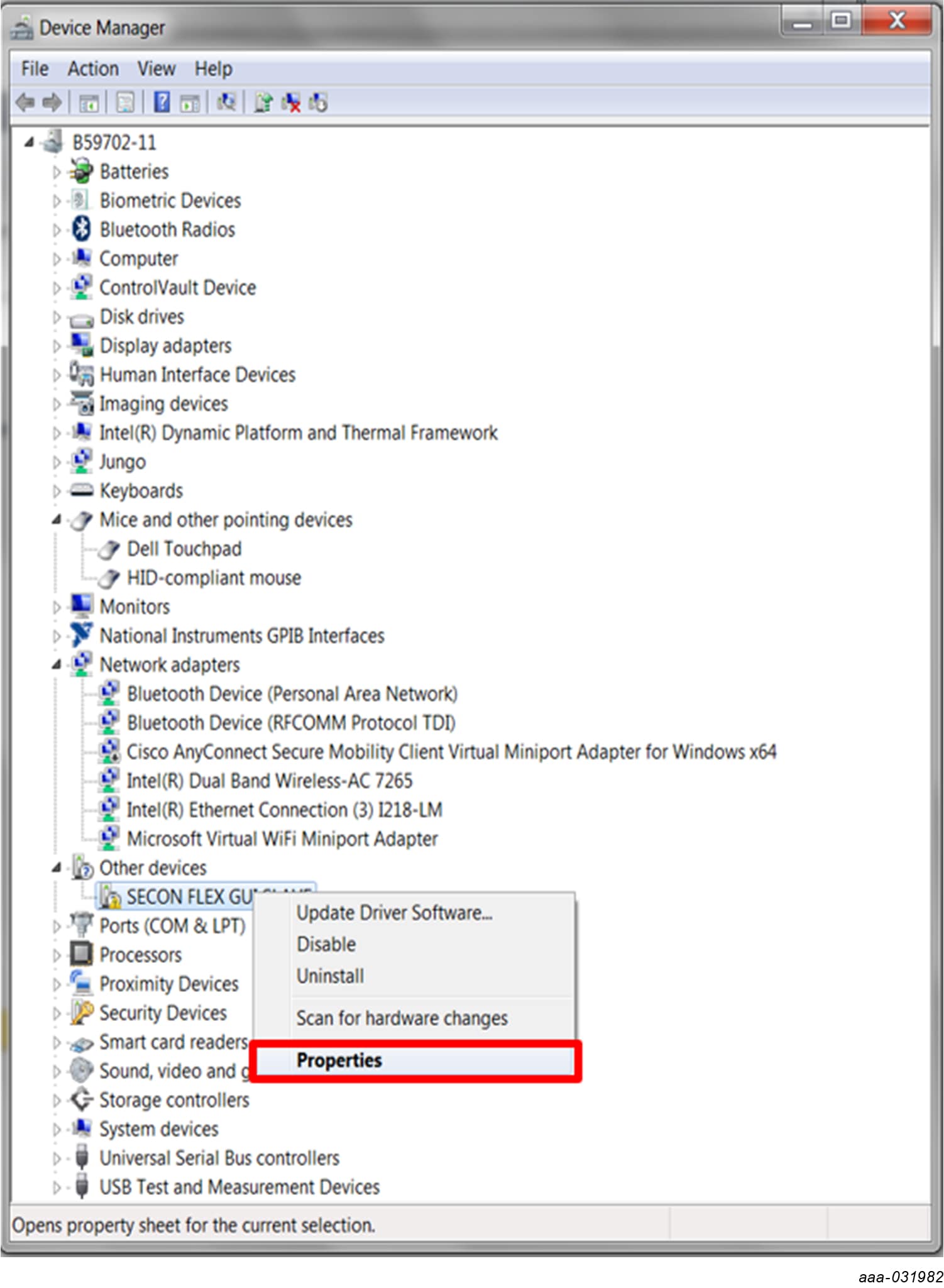Click the toolbar Disable icon with down arrow

[x=318, y=102]
